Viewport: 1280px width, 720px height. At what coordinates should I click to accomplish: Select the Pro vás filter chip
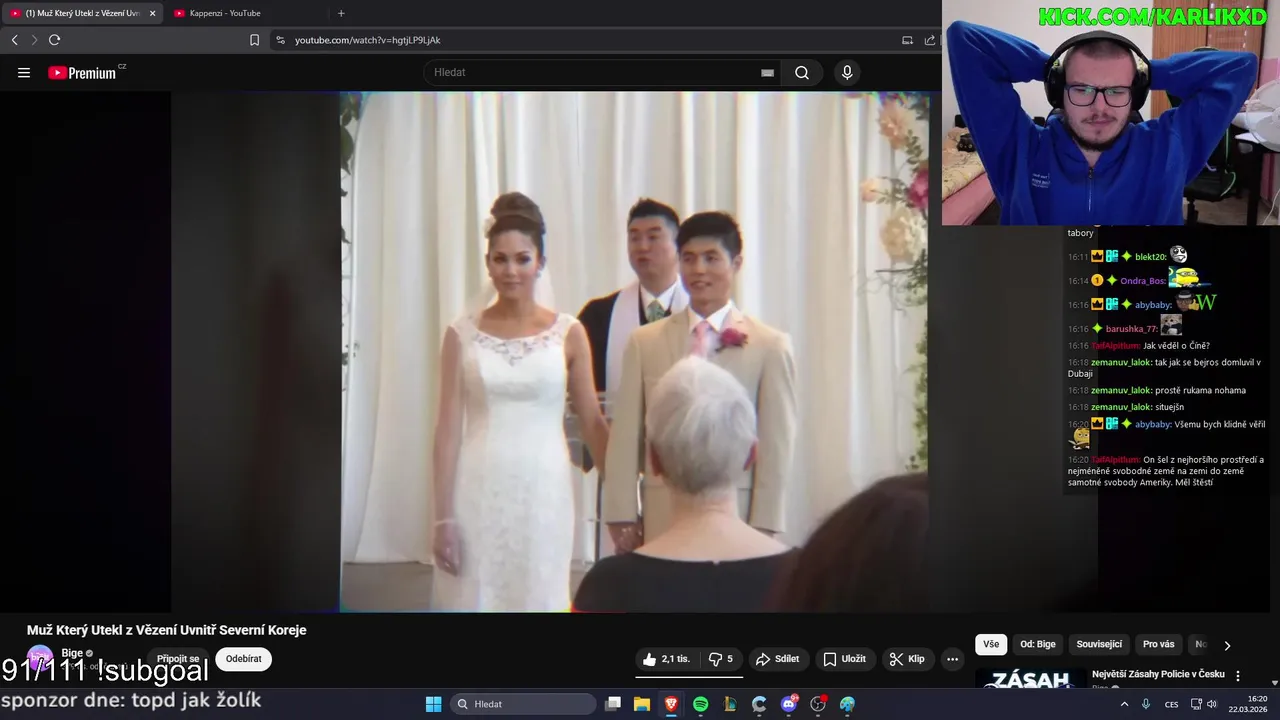click(x=1159, y=644)
